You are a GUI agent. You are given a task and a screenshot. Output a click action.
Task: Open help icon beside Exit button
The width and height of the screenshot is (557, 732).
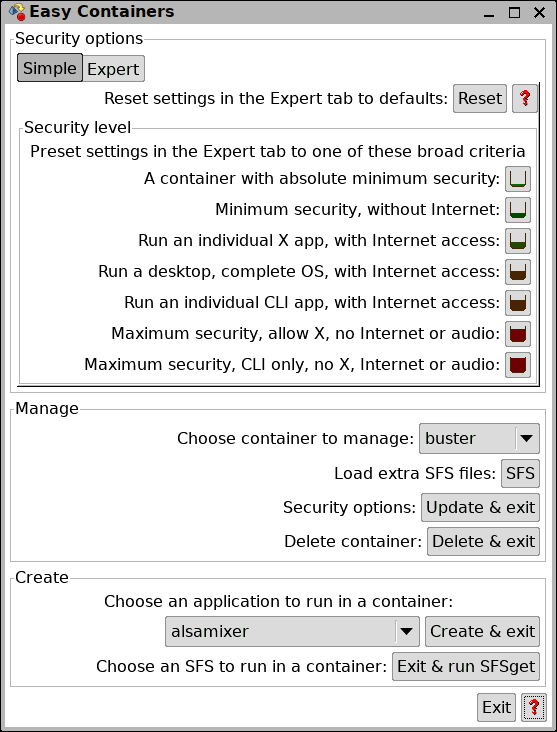pos(534,708)
